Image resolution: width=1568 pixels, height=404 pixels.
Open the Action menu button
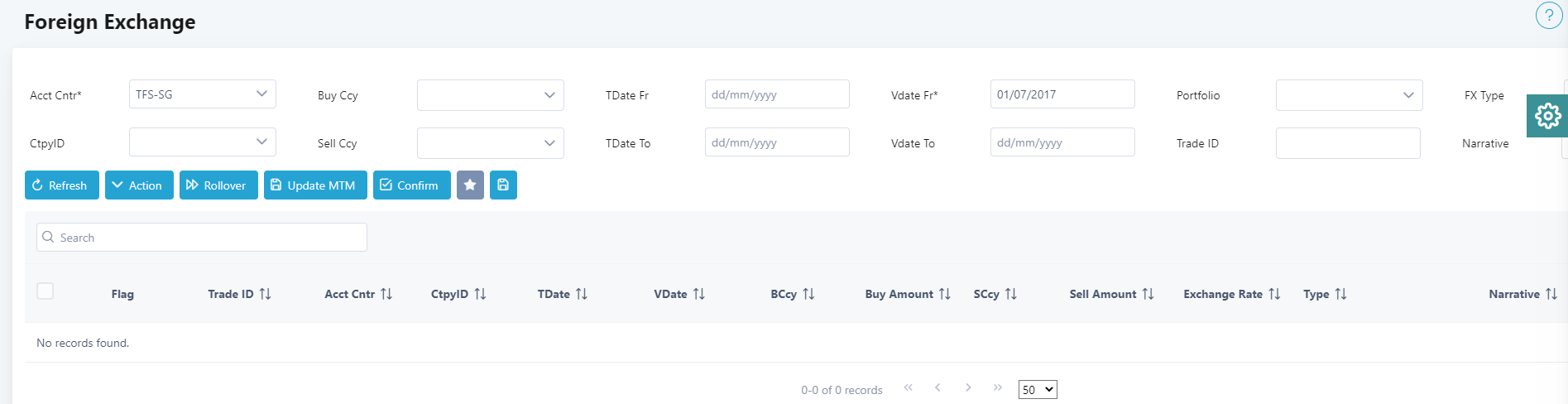tap(139, 185)
